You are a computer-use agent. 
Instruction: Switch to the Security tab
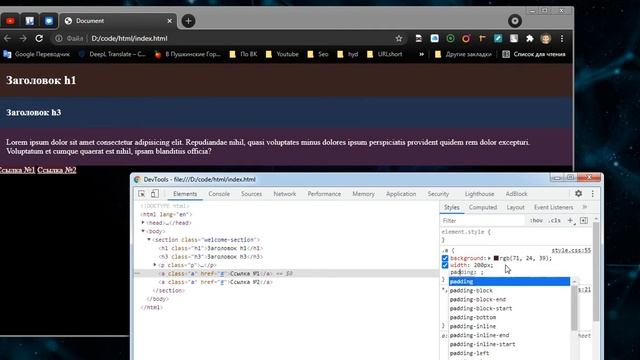[438, 194]
